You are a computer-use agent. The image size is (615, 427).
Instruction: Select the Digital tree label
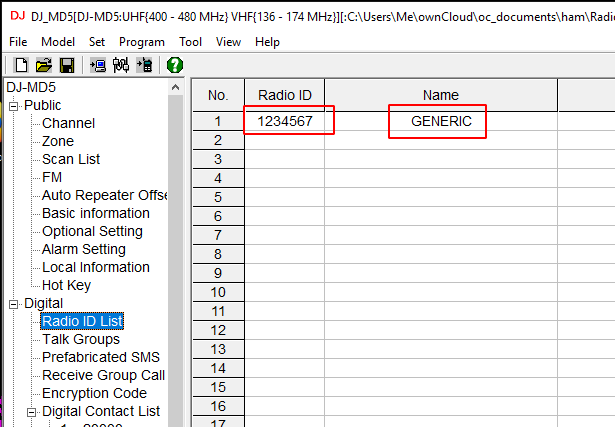pyautogui.click(x=43, y=303)
